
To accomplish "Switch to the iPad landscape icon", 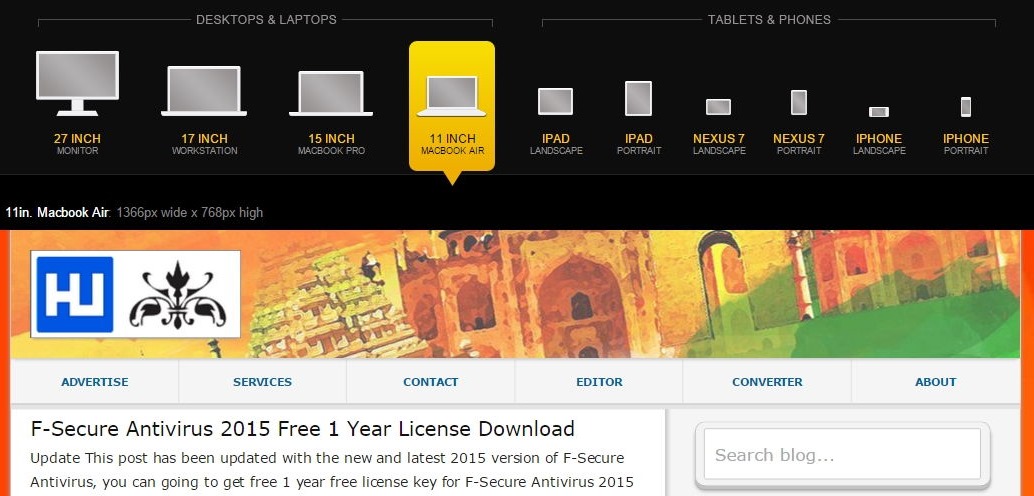I will click(x=555, y=102).
